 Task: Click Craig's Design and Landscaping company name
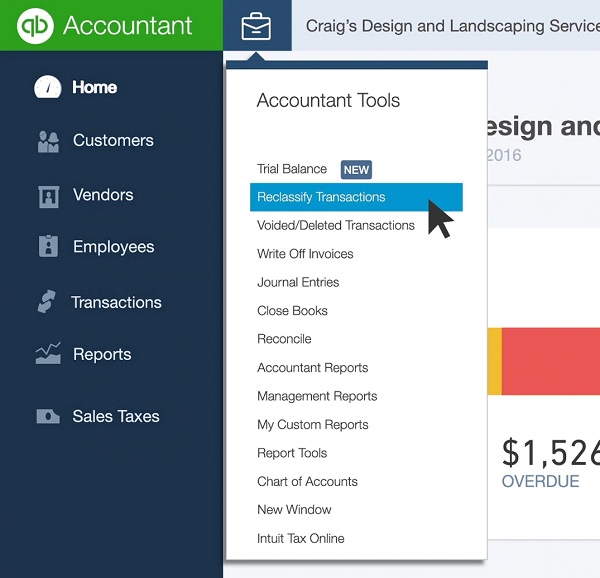coord(453,26)
